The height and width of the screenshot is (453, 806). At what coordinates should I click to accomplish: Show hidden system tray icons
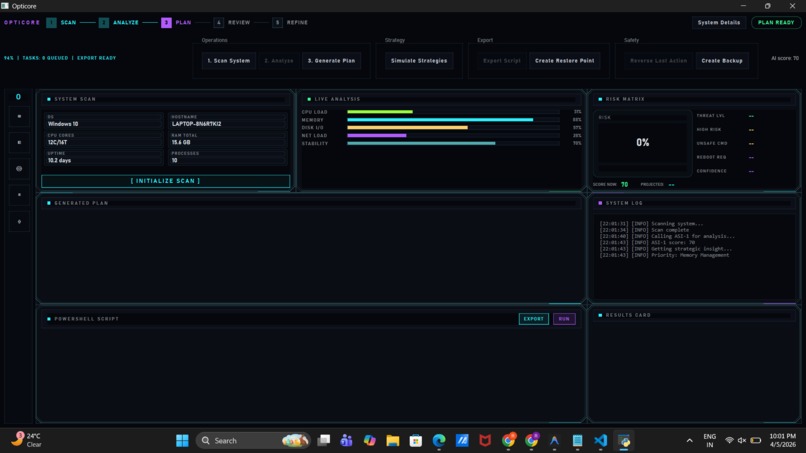(x=689, y=441)
